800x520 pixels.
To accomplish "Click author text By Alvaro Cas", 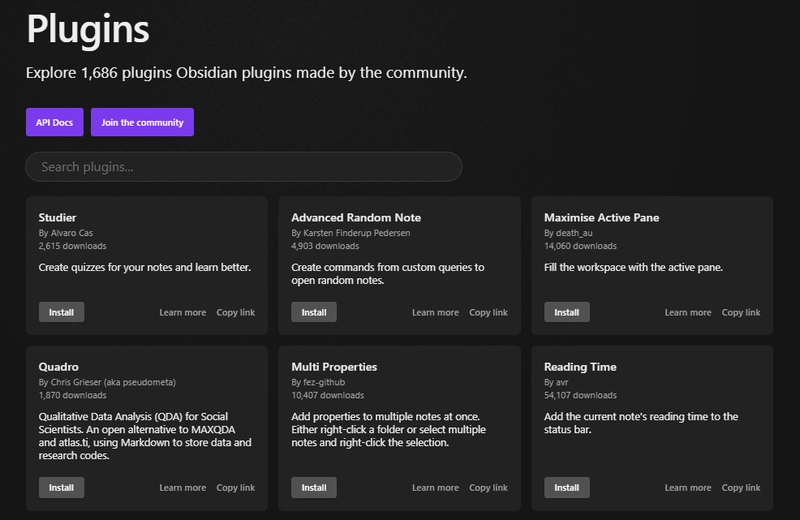I will [x=66, y=233].
